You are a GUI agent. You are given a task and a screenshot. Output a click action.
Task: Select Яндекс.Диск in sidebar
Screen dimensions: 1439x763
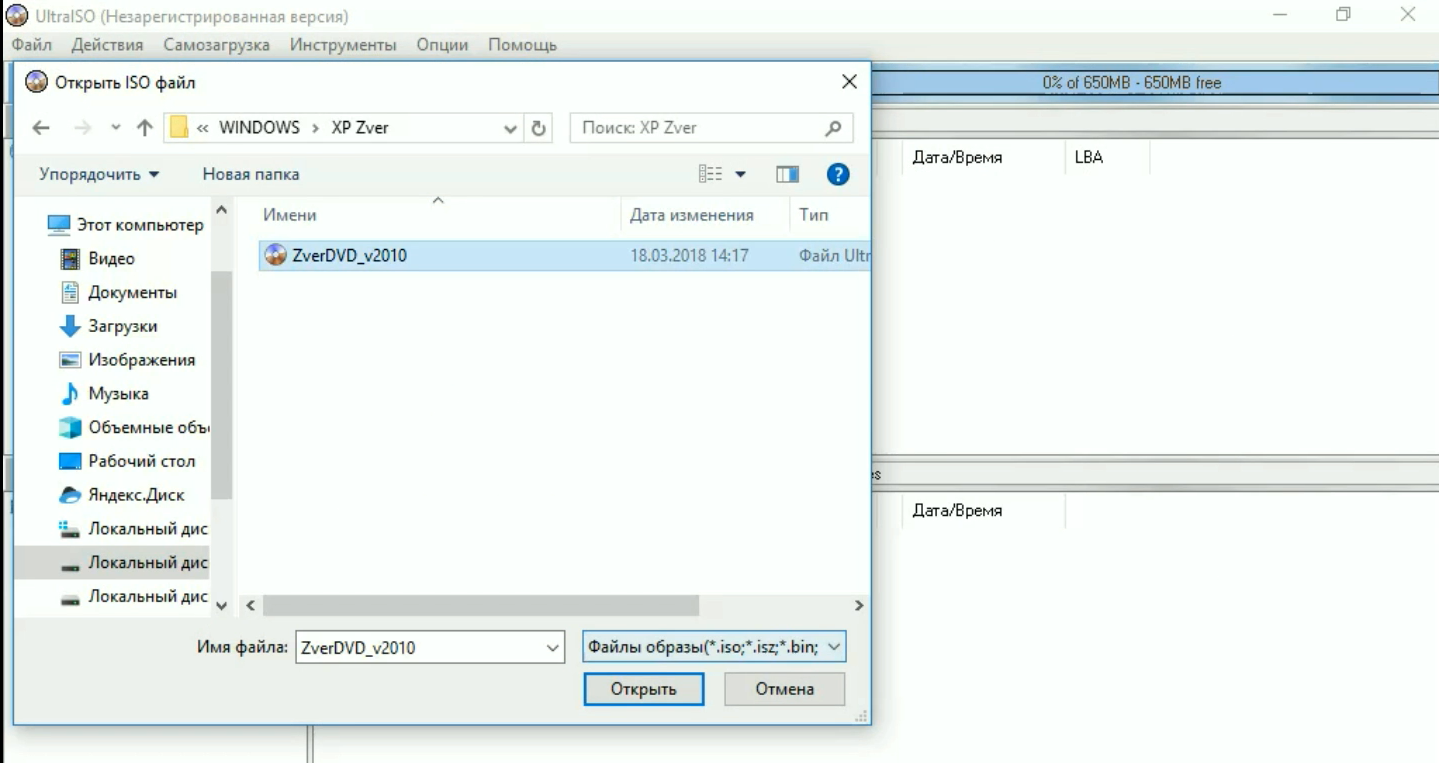(x=122, y=495)
